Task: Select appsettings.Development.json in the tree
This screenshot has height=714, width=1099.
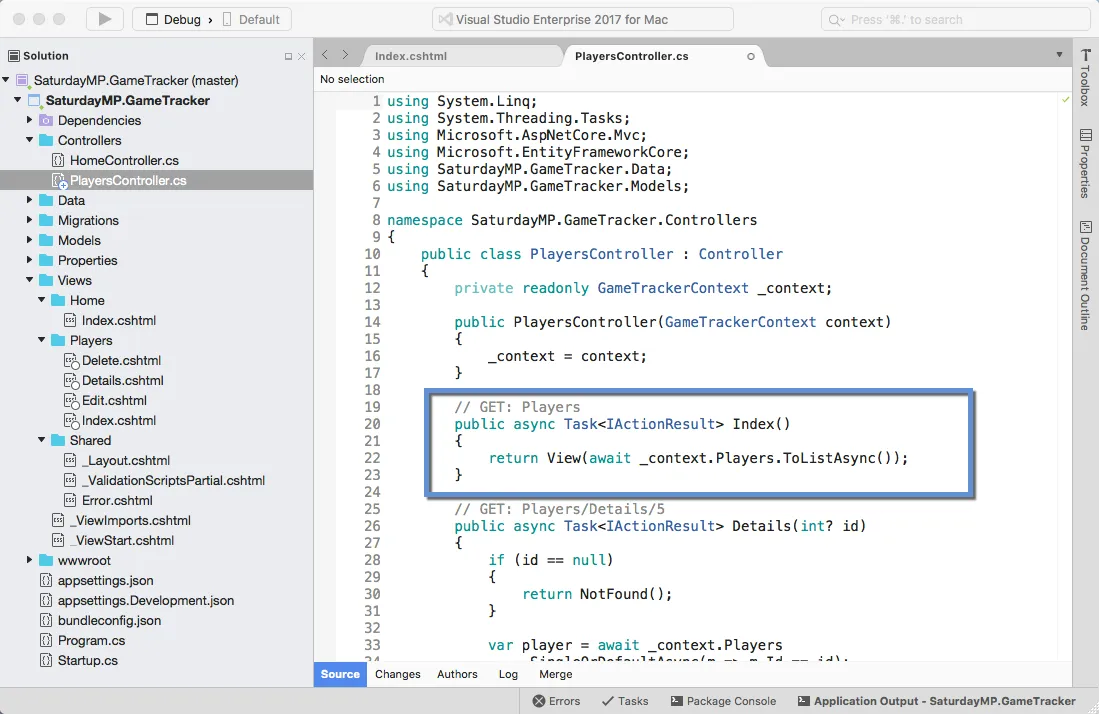Action: click(146, 600)
